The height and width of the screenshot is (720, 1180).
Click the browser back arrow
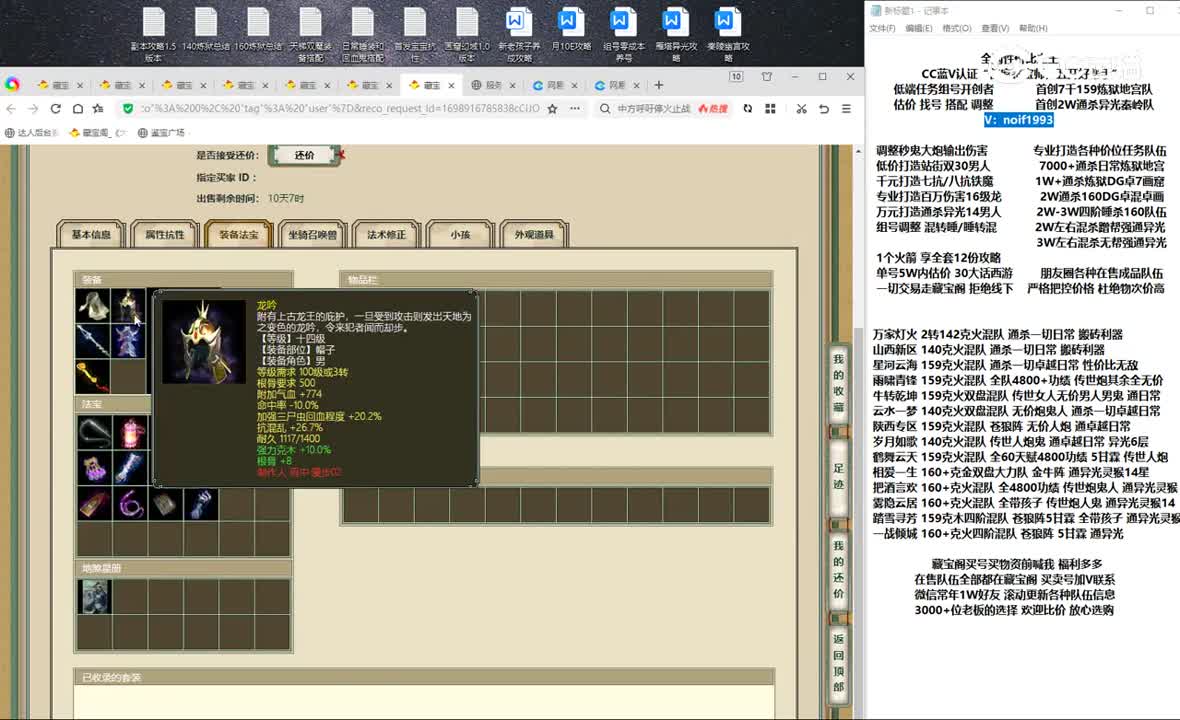pos(11,108)
